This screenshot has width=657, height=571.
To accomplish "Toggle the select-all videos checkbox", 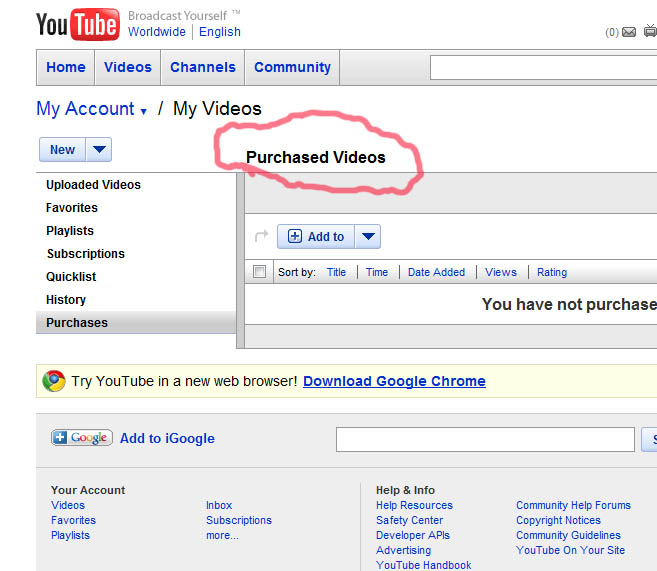I will click(x=259, y=271).
